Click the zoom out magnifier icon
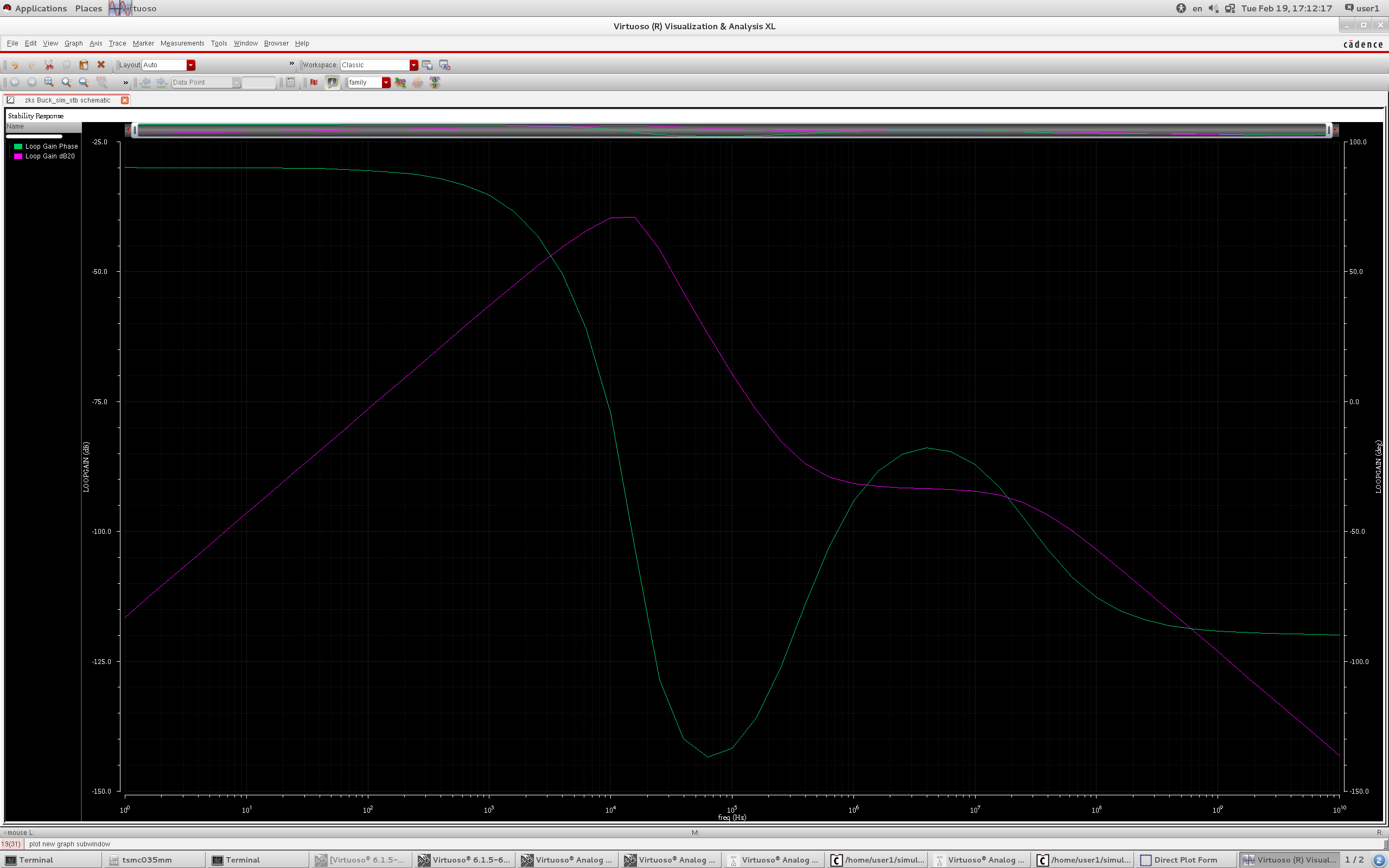 pyautogui.click(x=84, y=82)
